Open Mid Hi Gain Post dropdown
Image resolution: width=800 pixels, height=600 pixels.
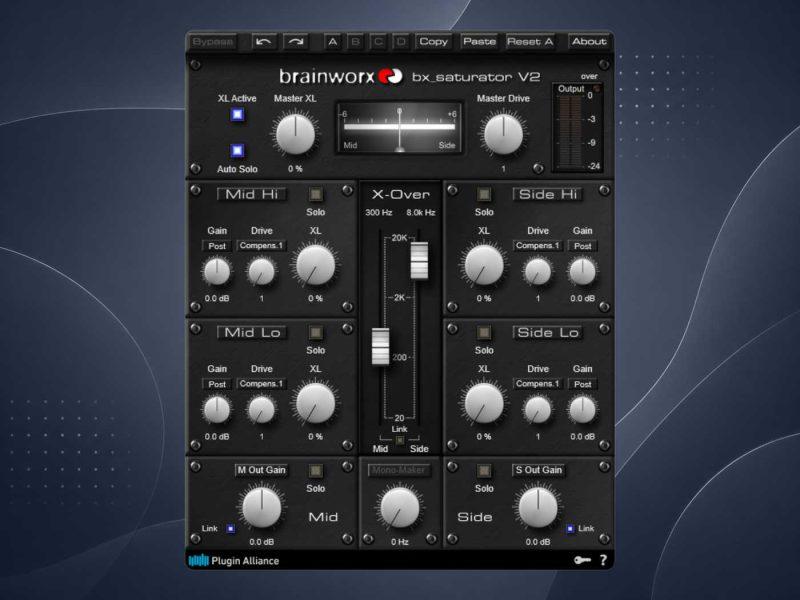(217, 246)
